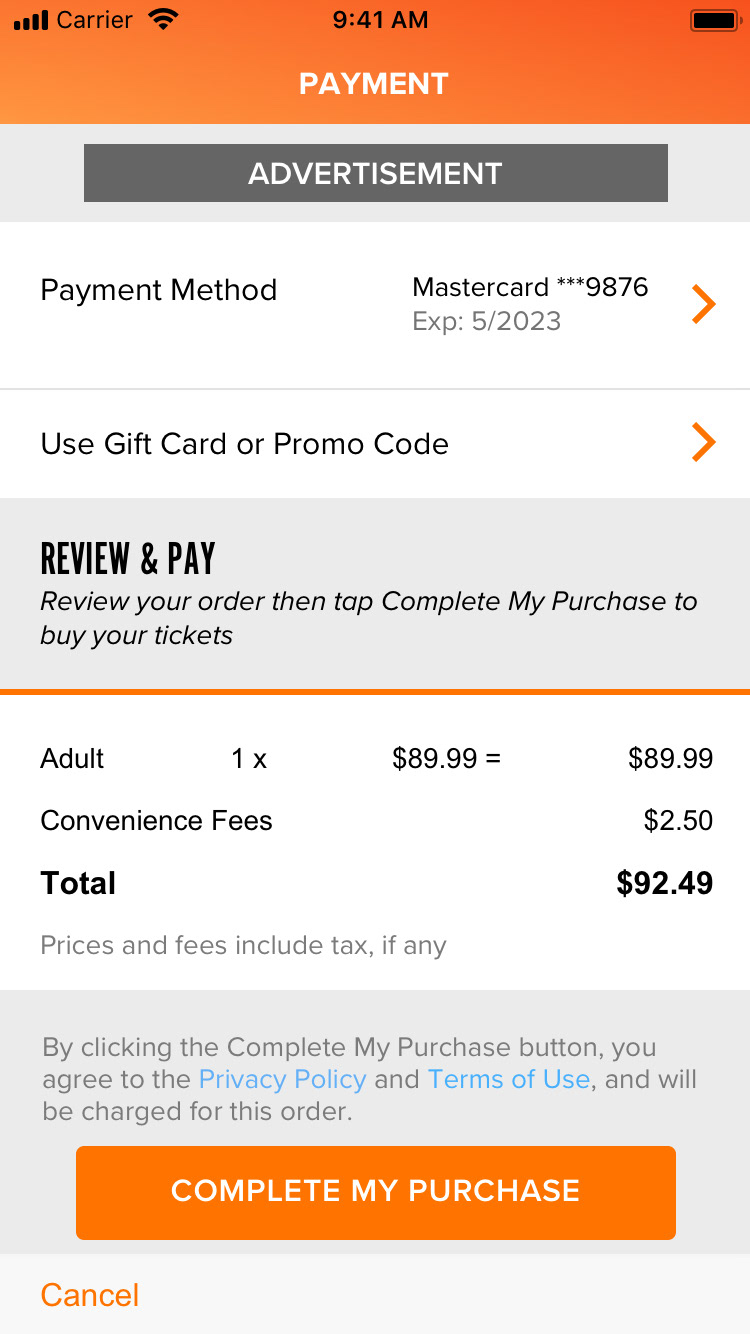Tap the Advertisement banner
Viewport: 750px width, 1334px height.
pyautogui.click(x=375, y=173)
